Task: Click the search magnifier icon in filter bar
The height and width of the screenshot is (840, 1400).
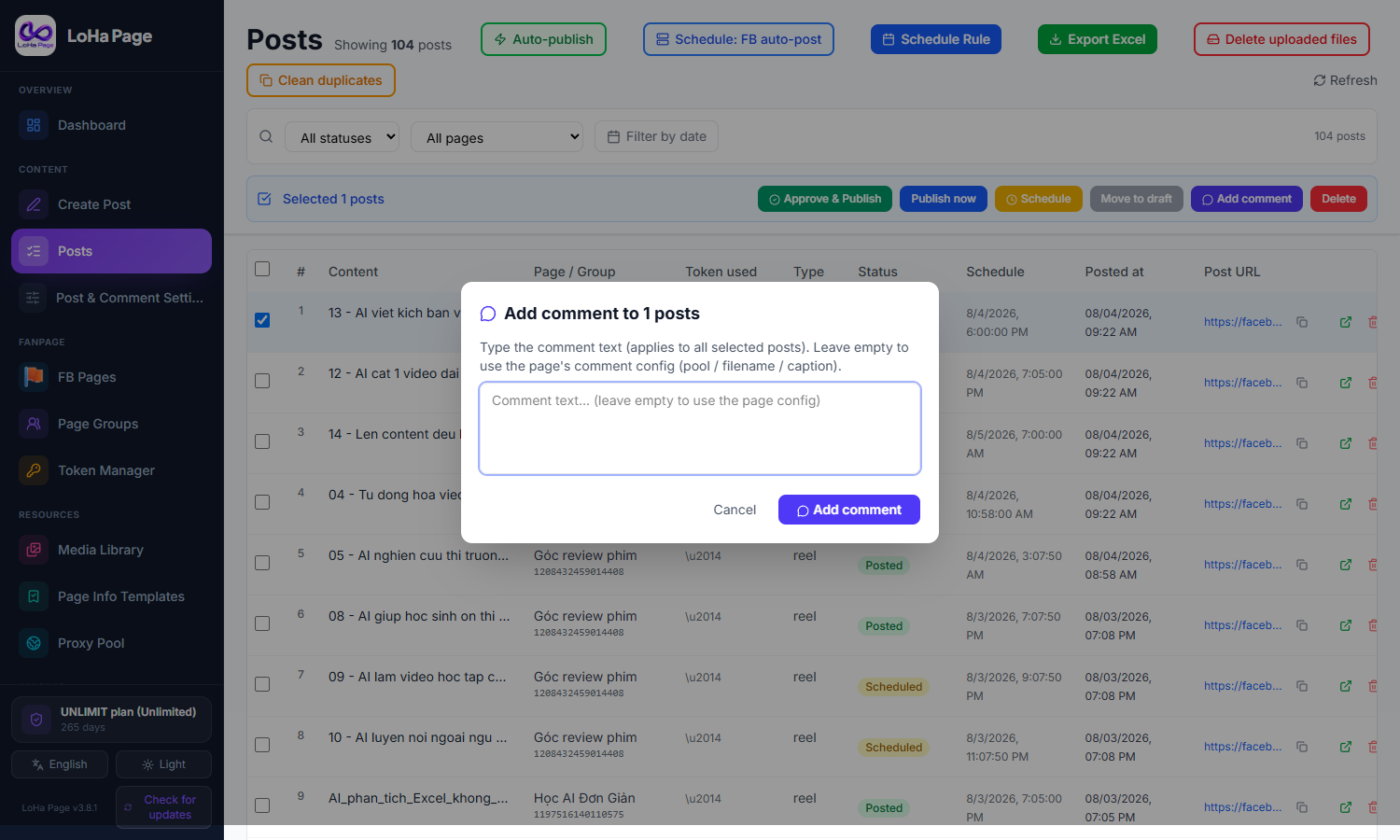Action: click(266, 136)
